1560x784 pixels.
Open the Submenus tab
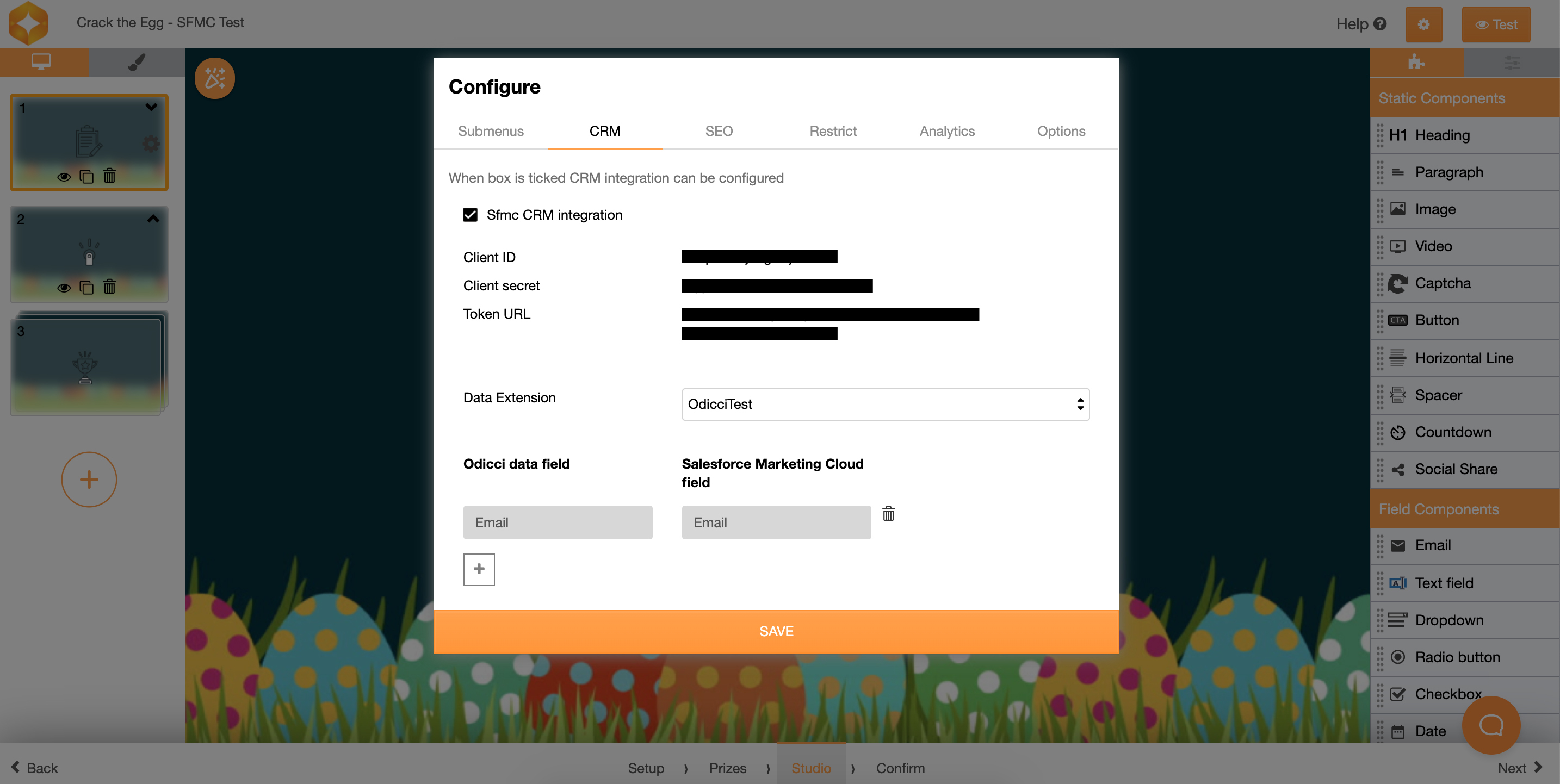[491, 132]
